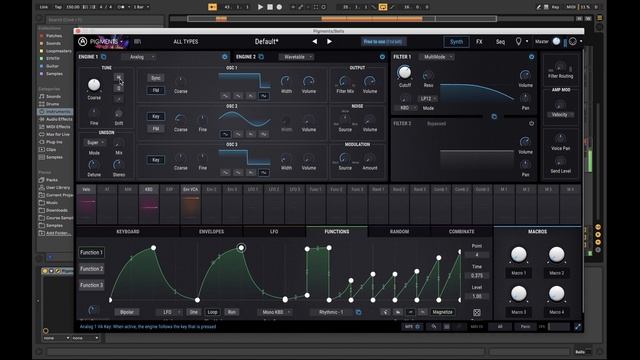
Task: Open the LFO modulation tab
Action: [274, 232]
